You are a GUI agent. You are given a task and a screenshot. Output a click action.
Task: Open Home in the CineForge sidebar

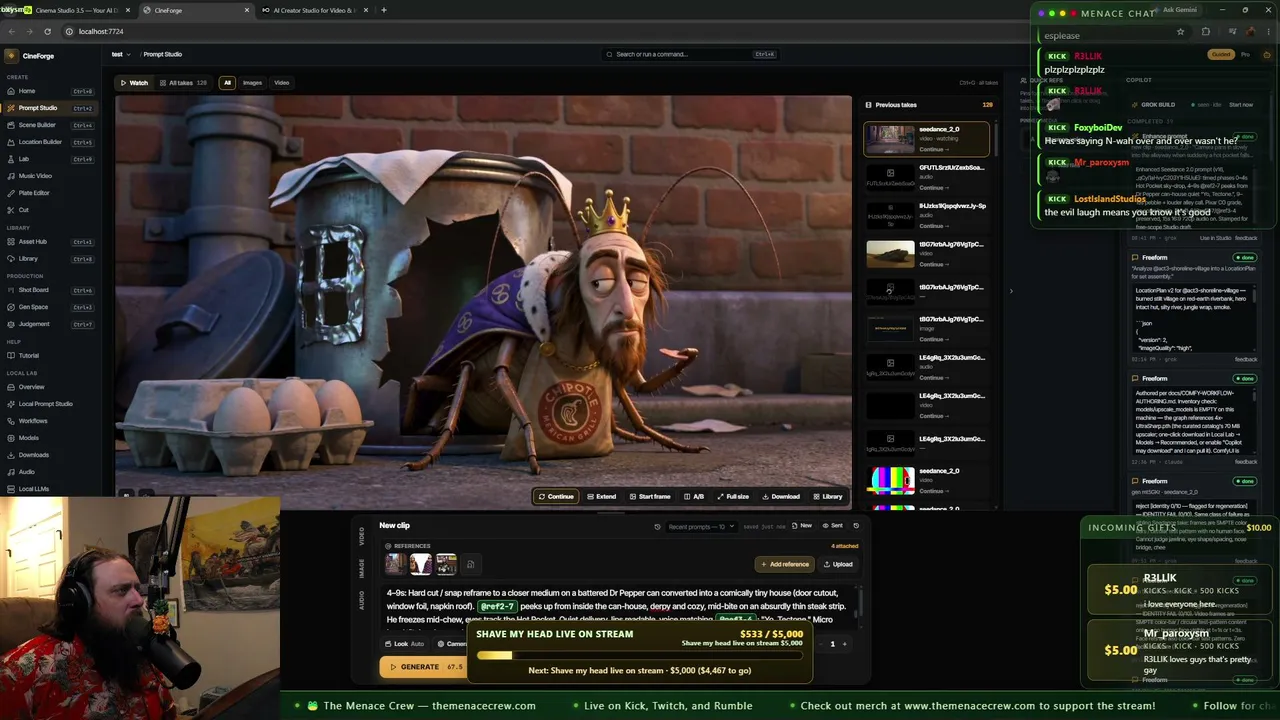click(x=50, y=91)
